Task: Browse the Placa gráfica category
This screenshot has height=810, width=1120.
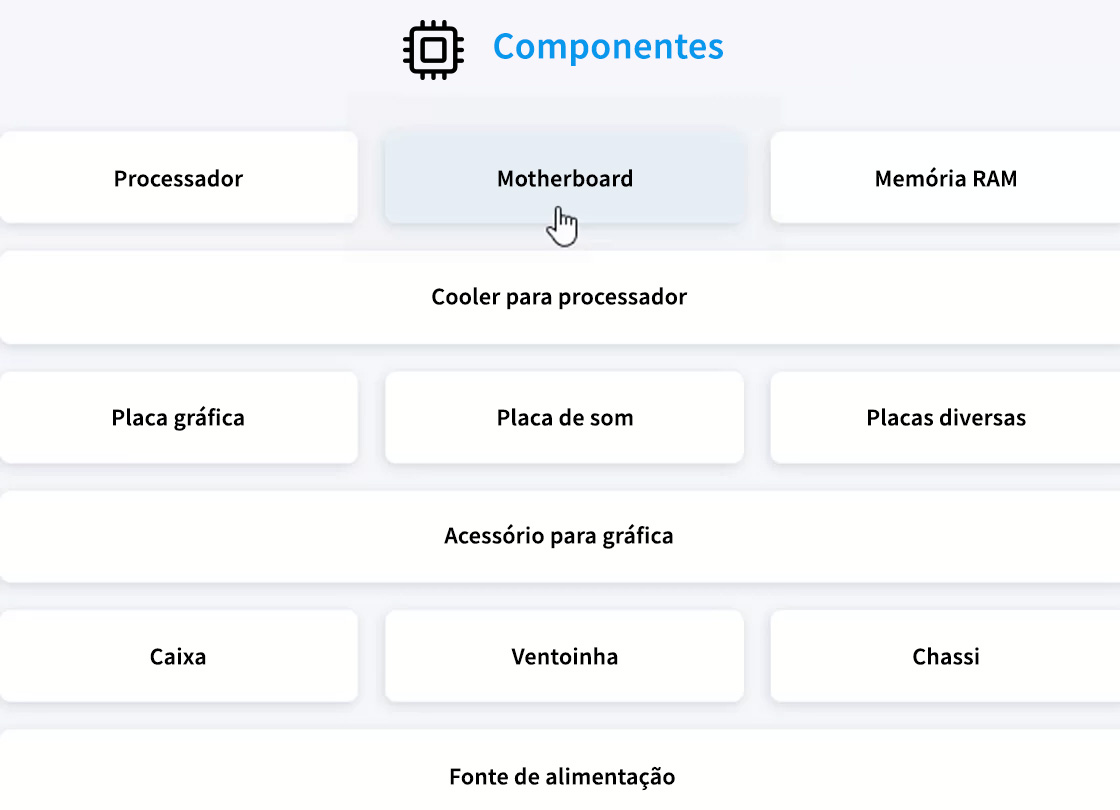Action: pos(178,418)
